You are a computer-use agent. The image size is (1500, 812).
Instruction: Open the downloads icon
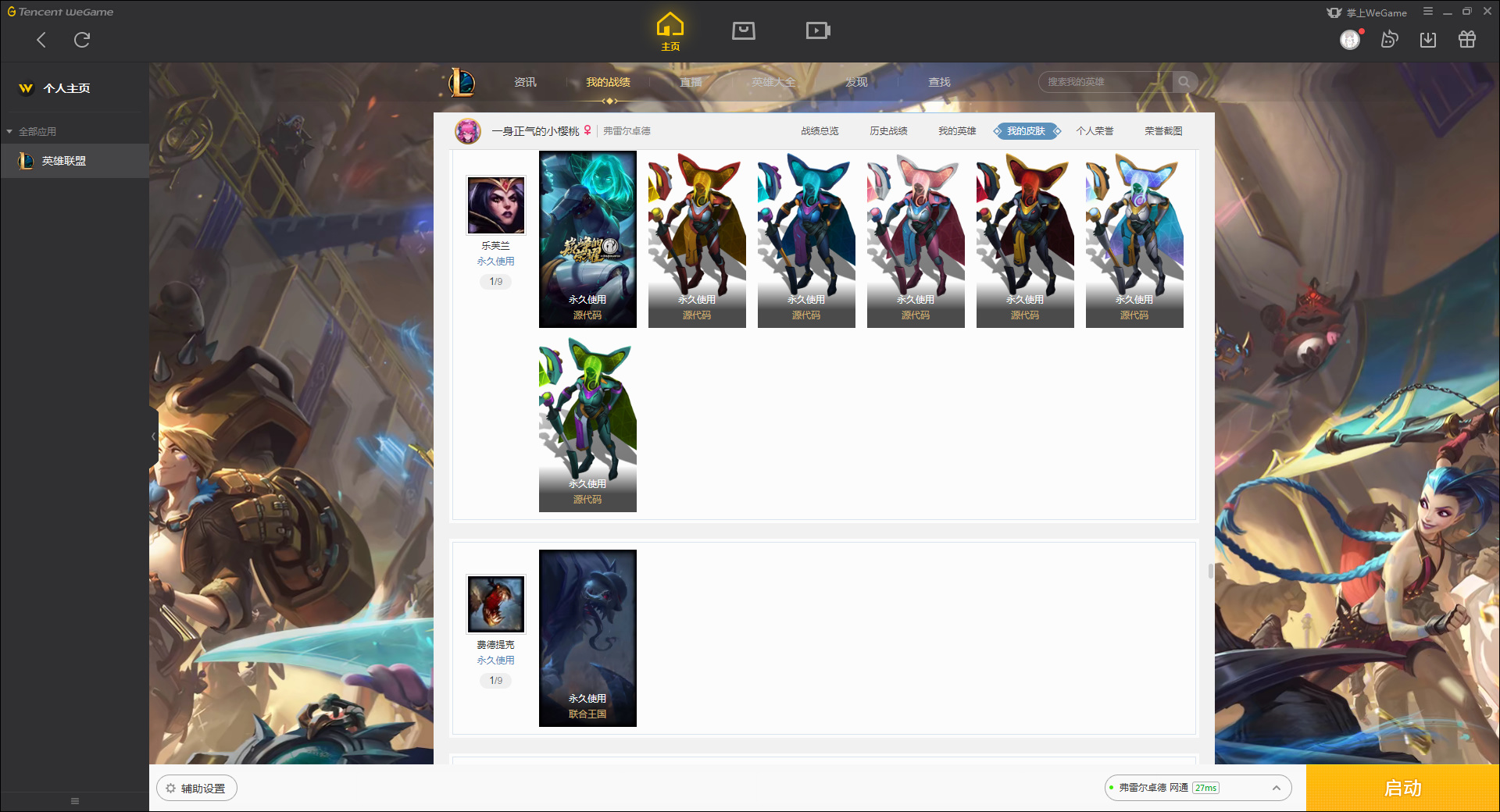(x=1428, y=40)
